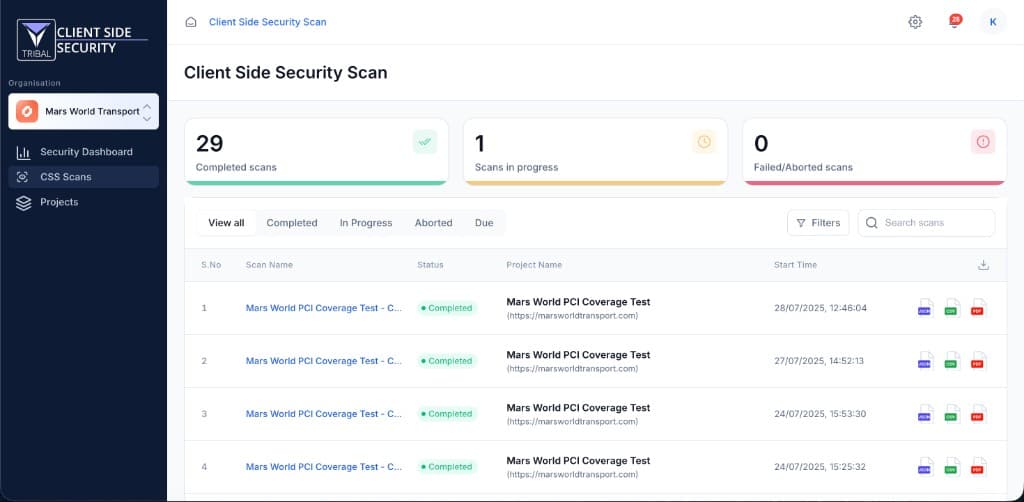The width and height of the screenshot is (1024, 502).
Task: Click the Search scans input field
Action: 927,223
